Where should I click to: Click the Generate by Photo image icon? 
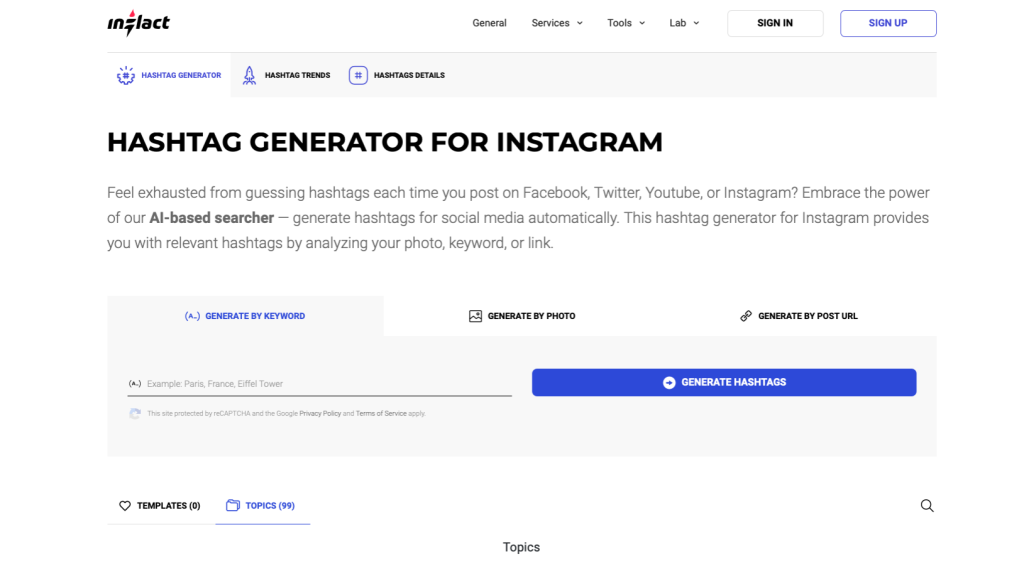pyautogui.click(x=475, y=316)
